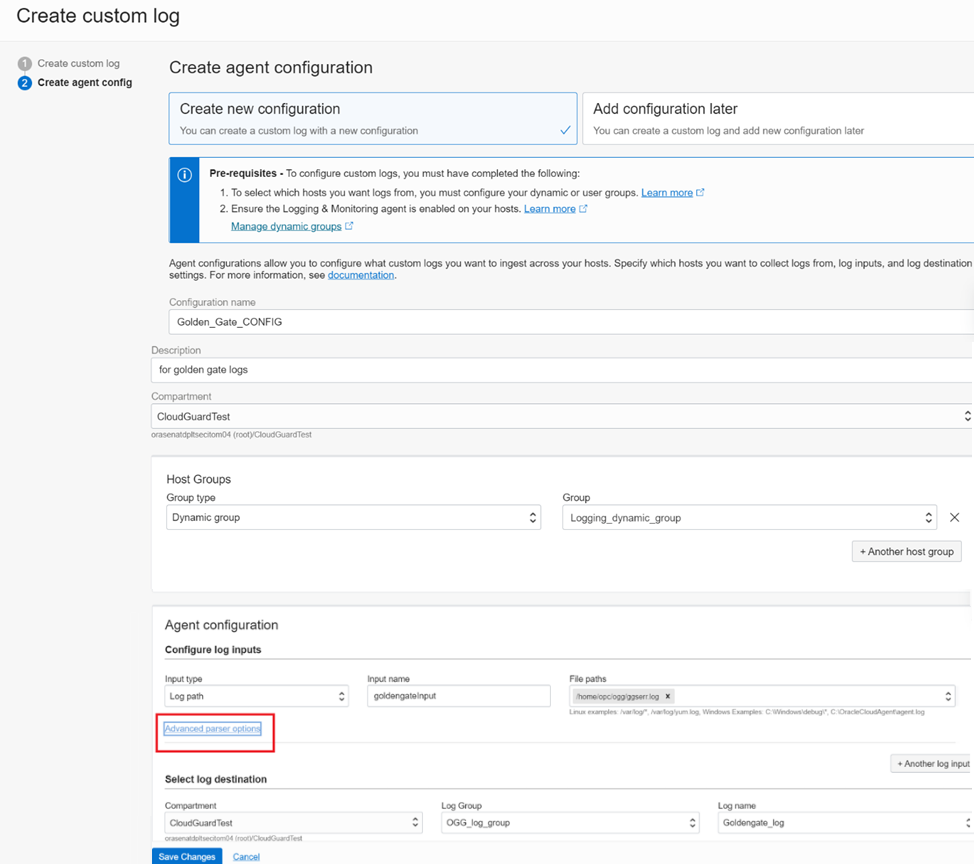The height and width of the screenshot is (864, 974).
Task: Click step 1 Create custom log
Action: click(78, 64)
